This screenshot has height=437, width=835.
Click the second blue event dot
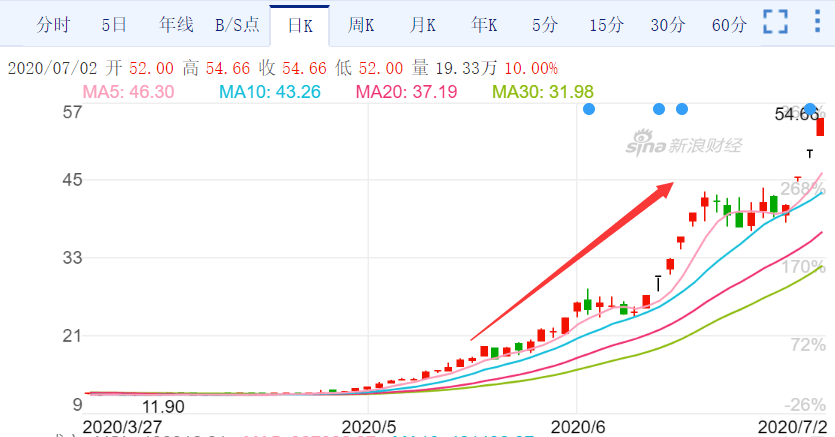pyautogui.click(x=659, y=109)
